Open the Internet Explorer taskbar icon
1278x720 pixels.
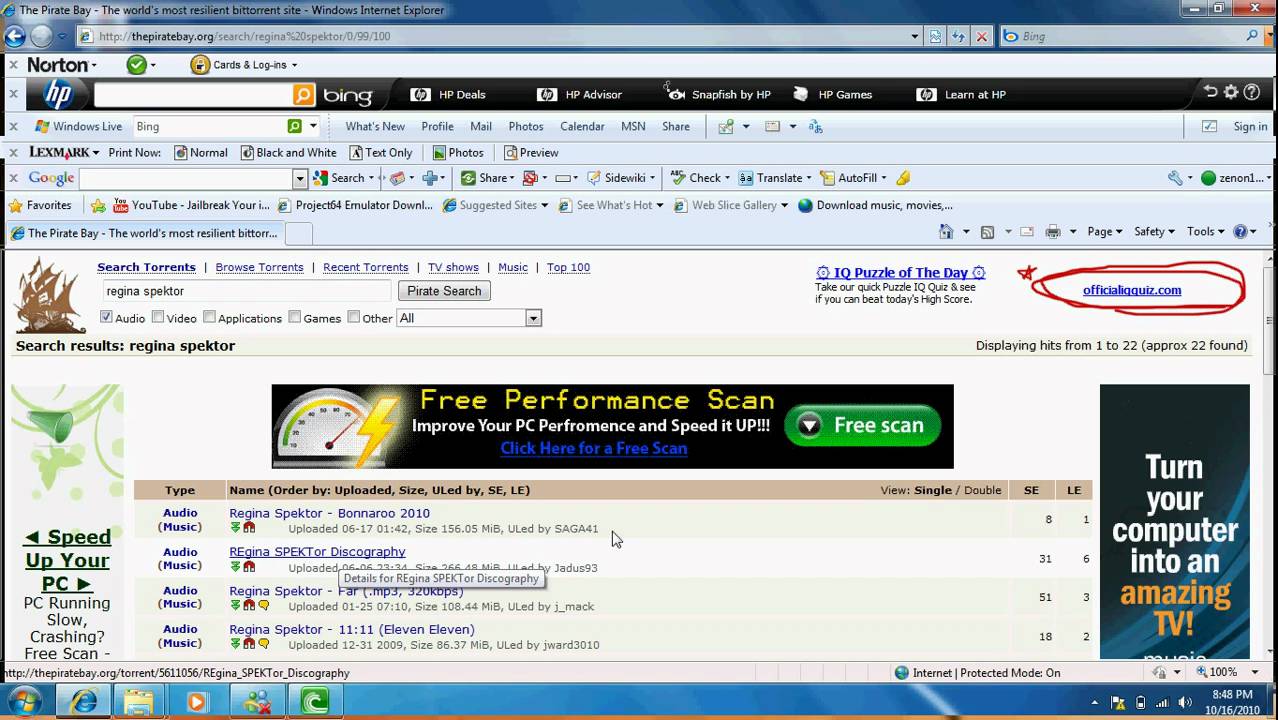pos(84,701)
